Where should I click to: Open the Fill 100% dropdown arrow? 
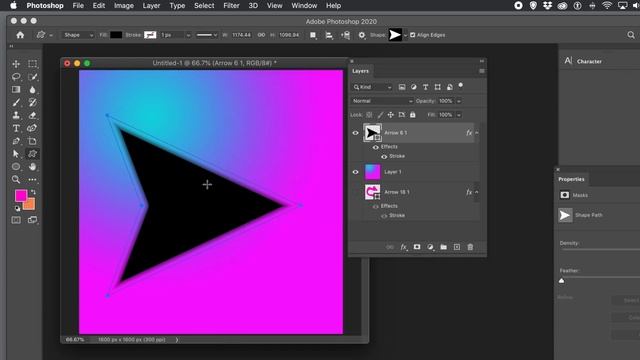pyautogui.click(x=459, y=115)
